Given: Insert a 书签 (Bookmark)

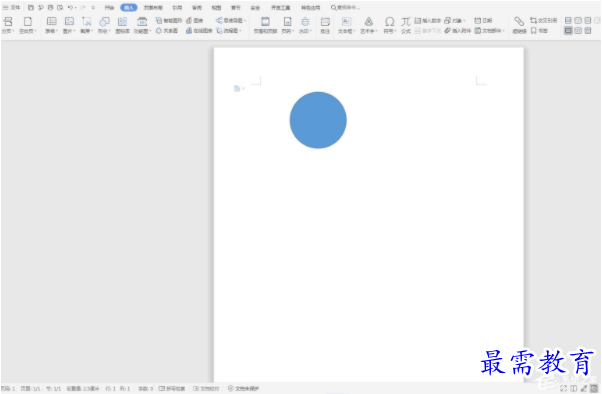Looking at the screenshot, I should click(539, 31).
